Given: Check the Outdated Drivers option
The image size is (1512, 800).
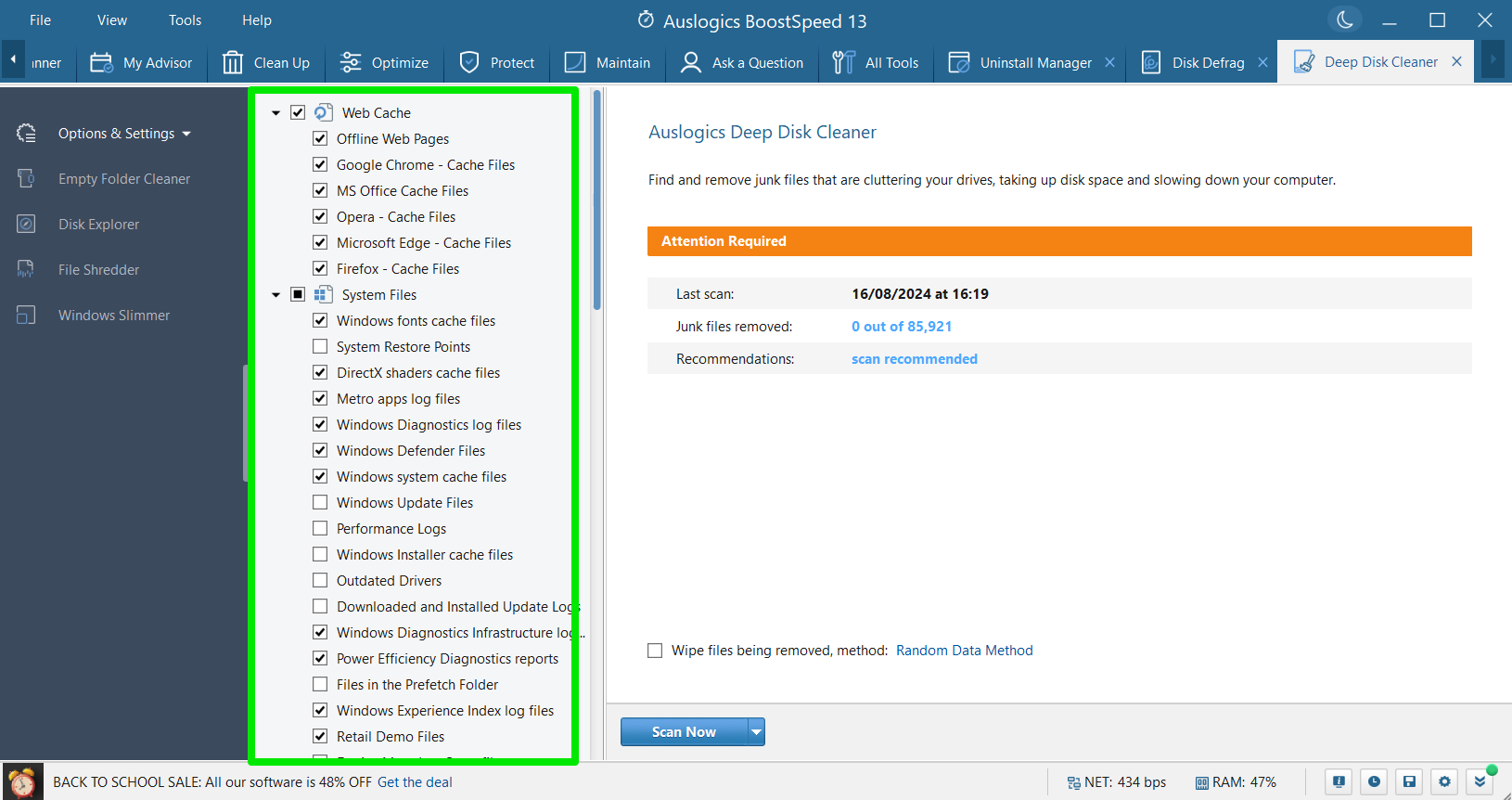Looking at the screenshot, I should click(x=320, y=580).
